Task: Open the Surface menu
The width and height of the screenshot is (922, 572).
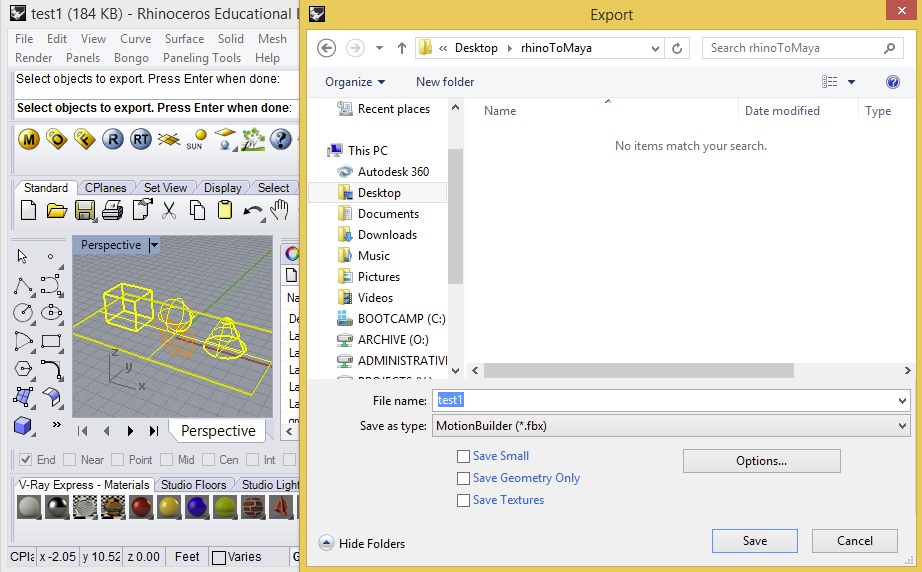Action: tap(184, 39)
